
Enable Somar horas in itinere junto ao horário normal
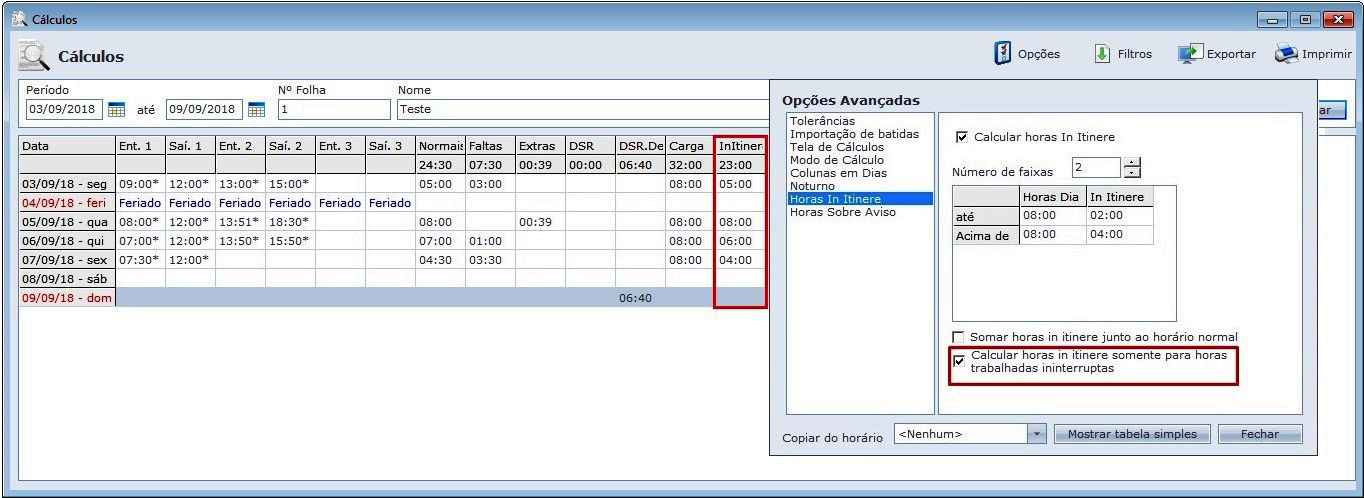[960, 338]
